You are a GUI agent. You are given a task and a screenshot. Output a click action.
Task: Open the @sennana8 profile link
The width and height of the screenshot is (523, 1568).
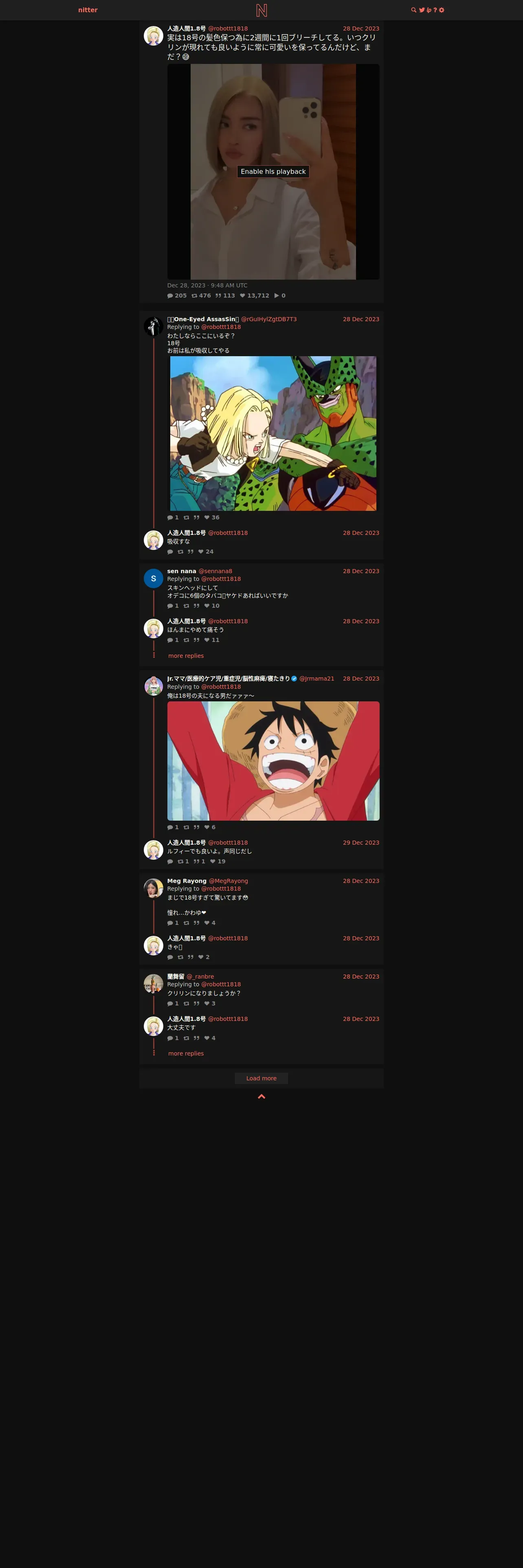pos(215,571)
